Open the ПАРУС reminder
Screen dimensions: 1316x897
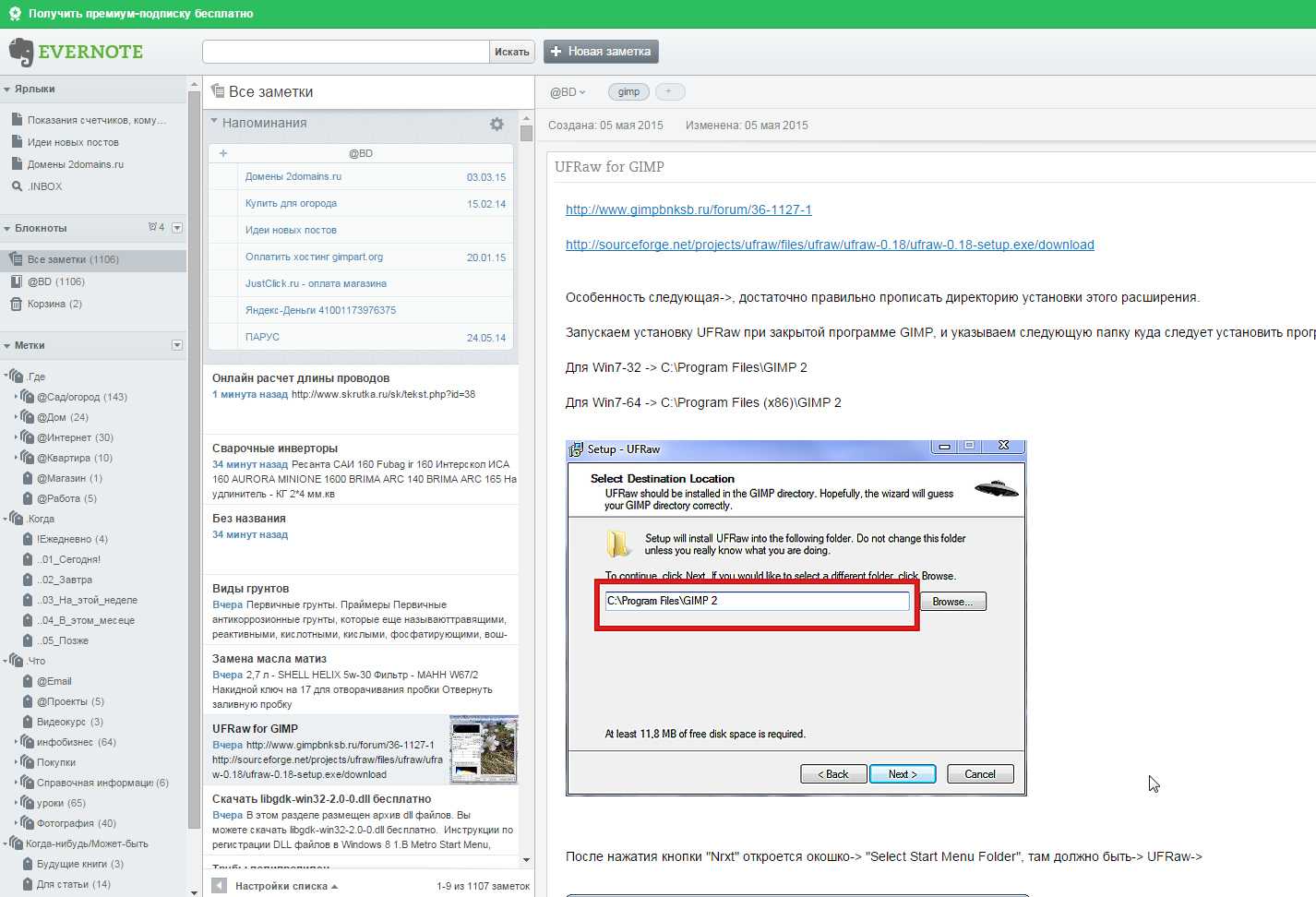click(262, 337)
